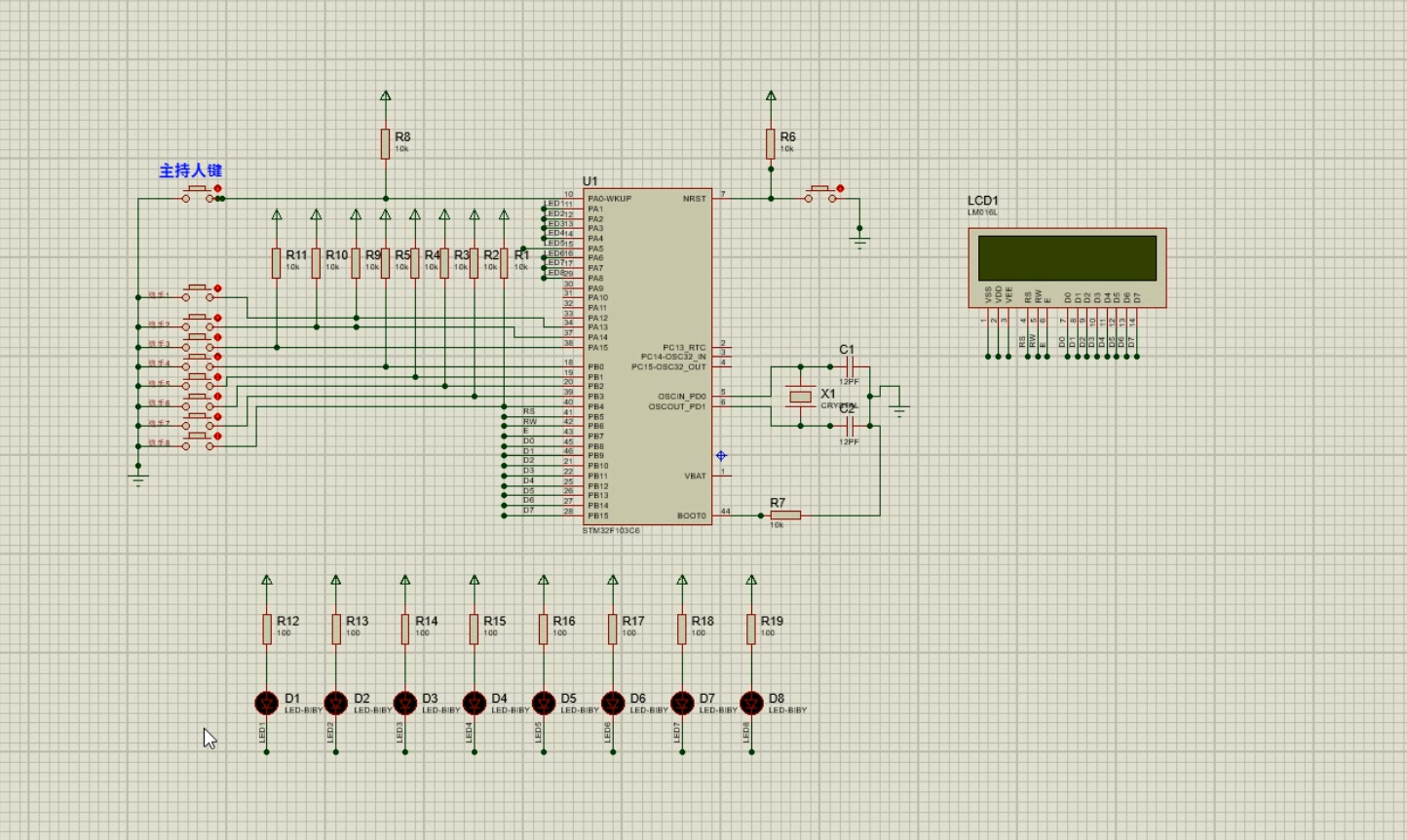Select the power terminal above R8

point(386,95)
